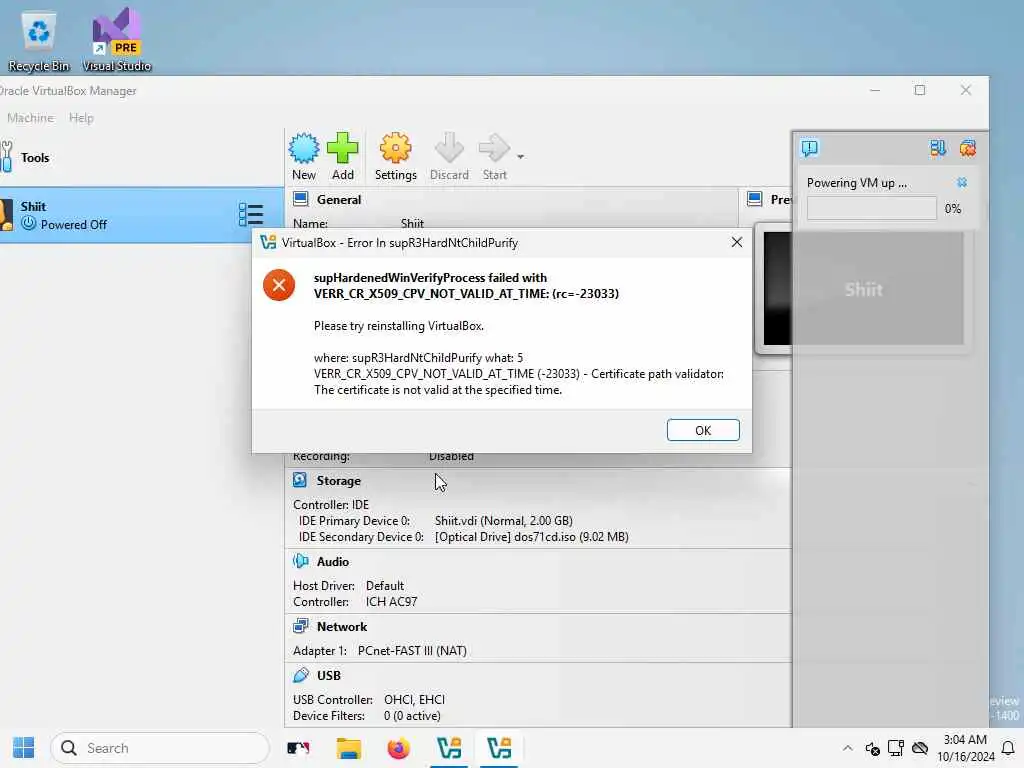
Task: Click the USB plug icon
Action: (x=300, y=675)
